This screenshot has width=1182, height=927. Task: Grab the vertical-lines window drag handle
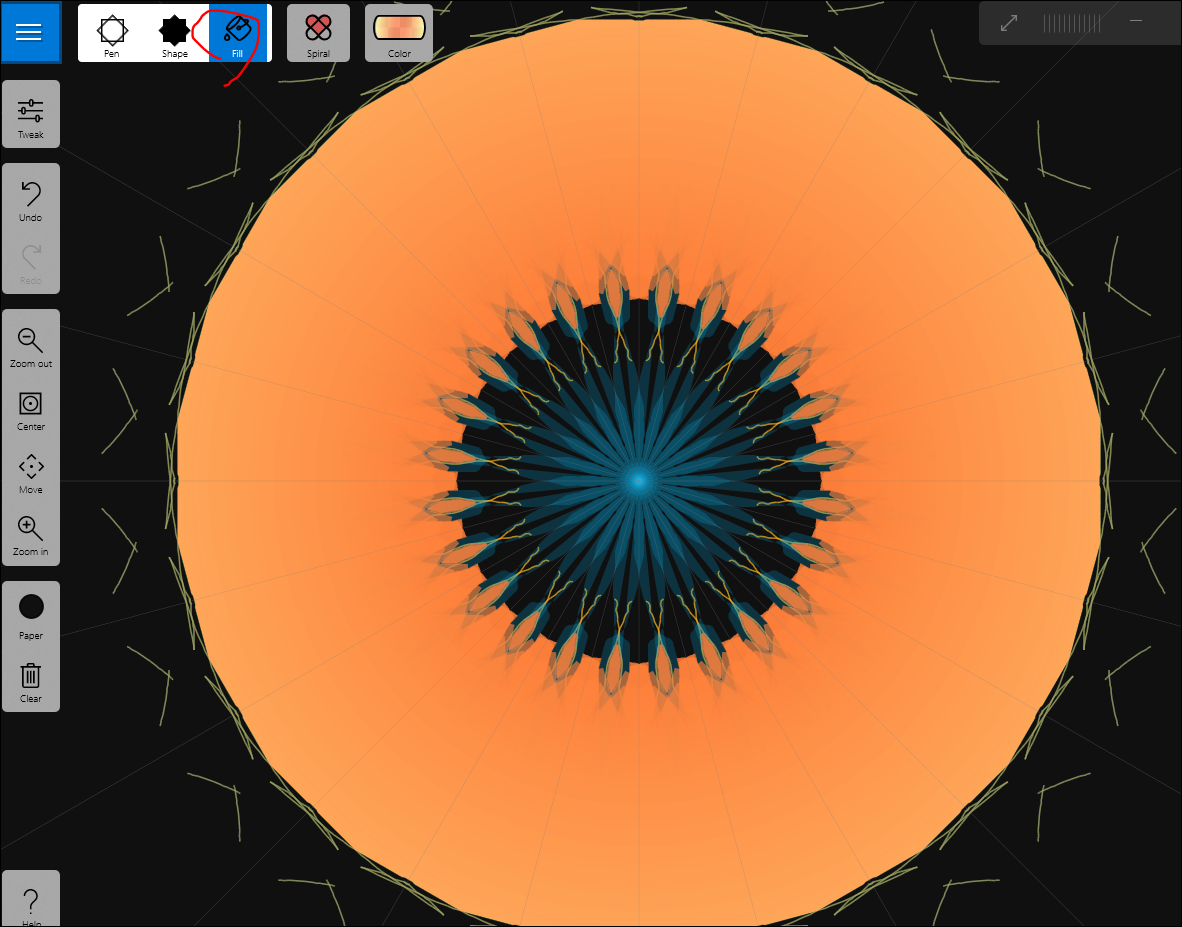(1071, 23)
